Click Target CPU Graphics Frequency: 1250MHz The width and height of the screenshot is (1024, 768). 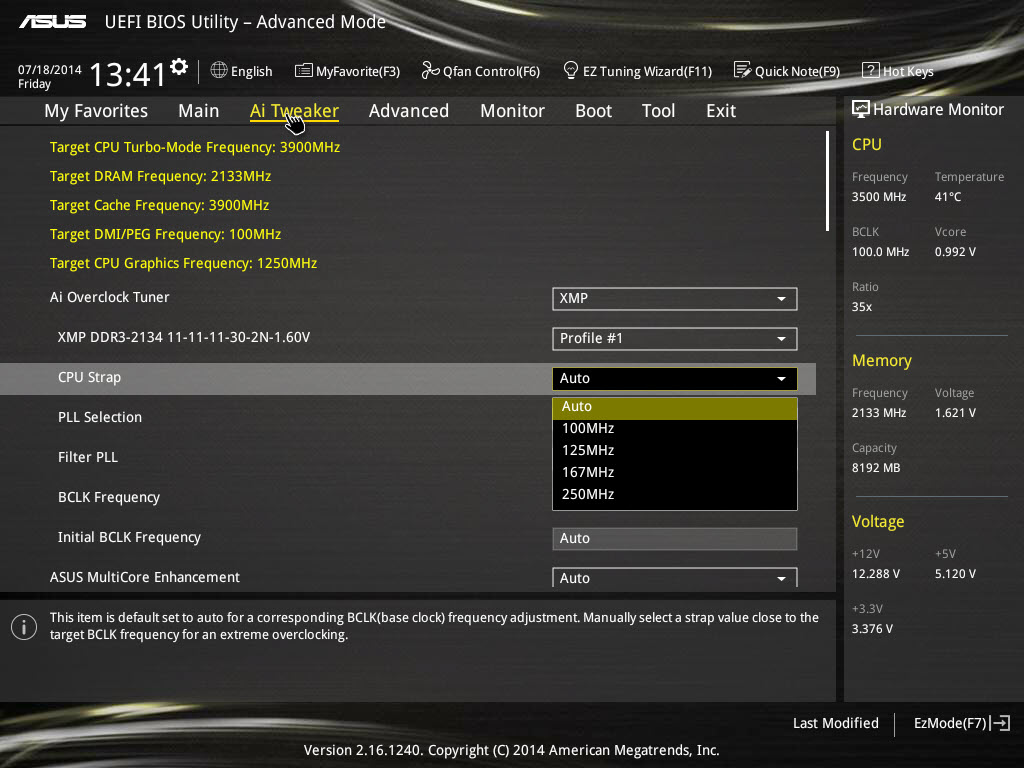(184, 263)
